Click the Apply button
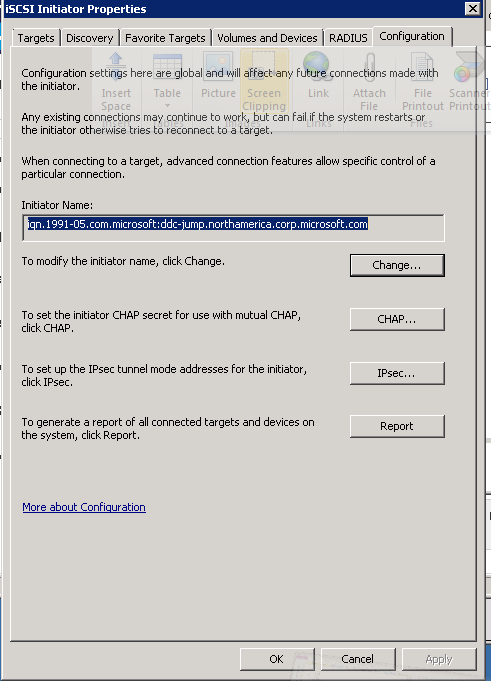The width and height of the screenshot is (491, 681). [x=439, y=659]
